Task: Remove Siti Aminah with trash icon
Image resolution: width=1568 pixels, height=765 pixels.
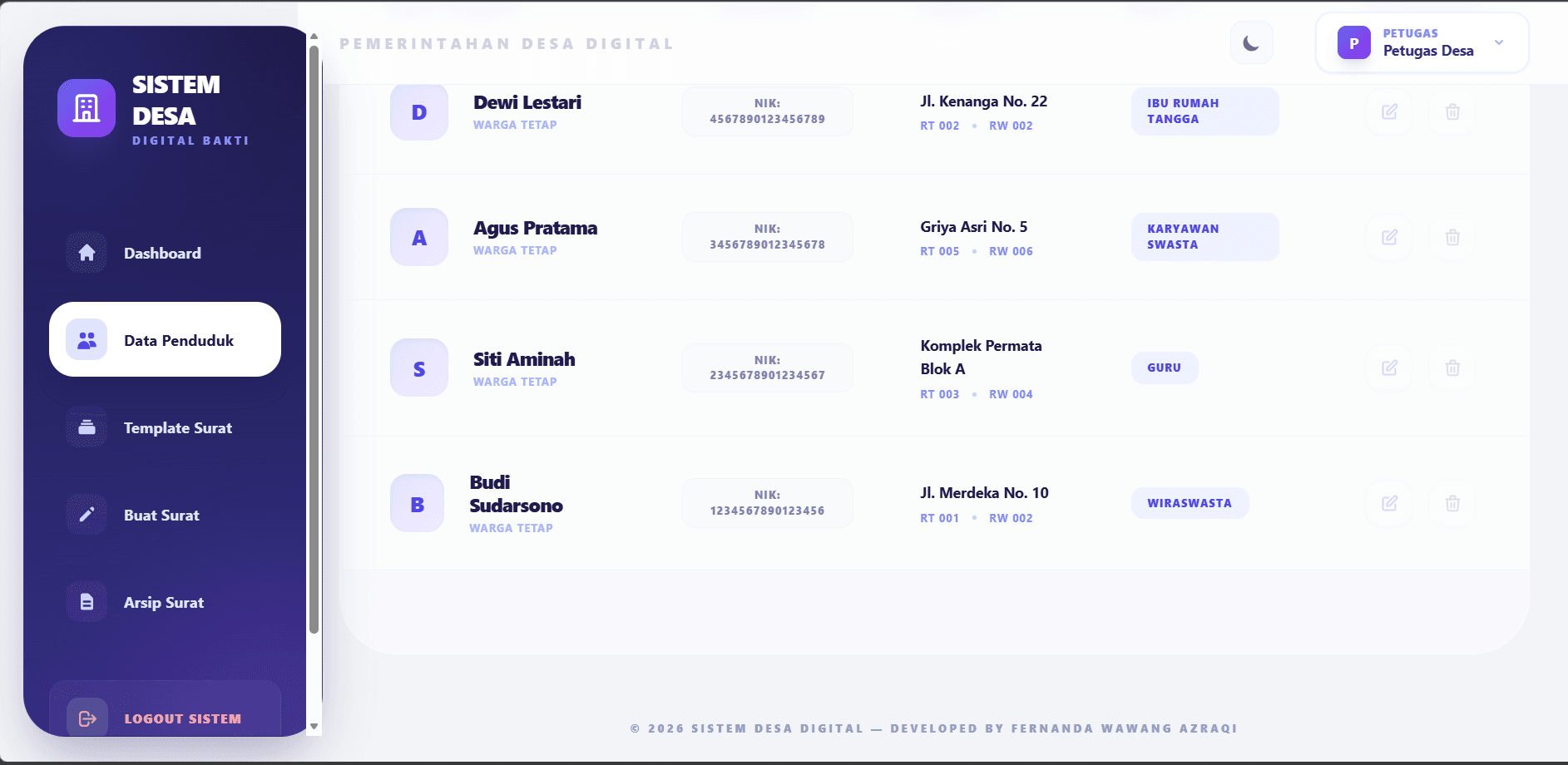Action: pyautogui.click(x=1452, y=368)
